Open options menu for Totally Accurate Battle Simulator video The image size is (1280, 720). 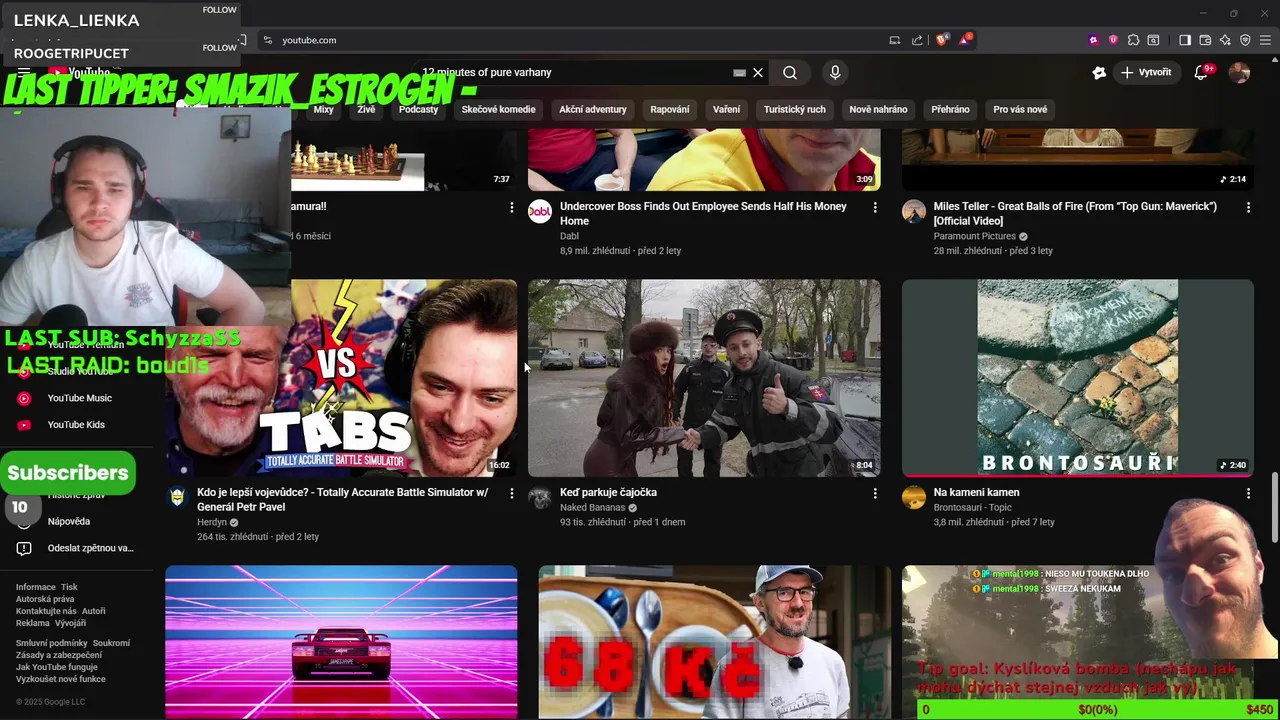511,493
